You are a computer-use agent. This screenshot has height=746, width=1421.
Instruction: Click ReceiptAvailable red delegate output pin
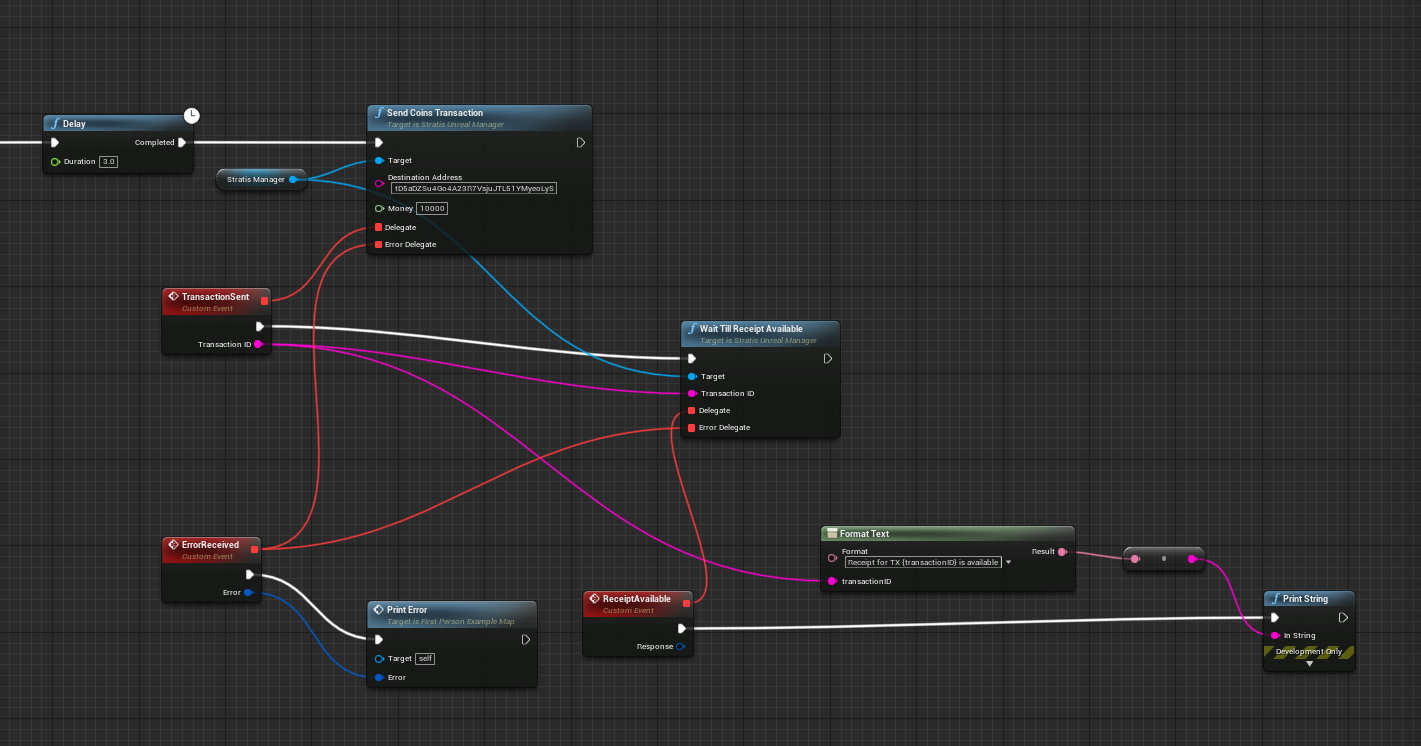(686, 602)
